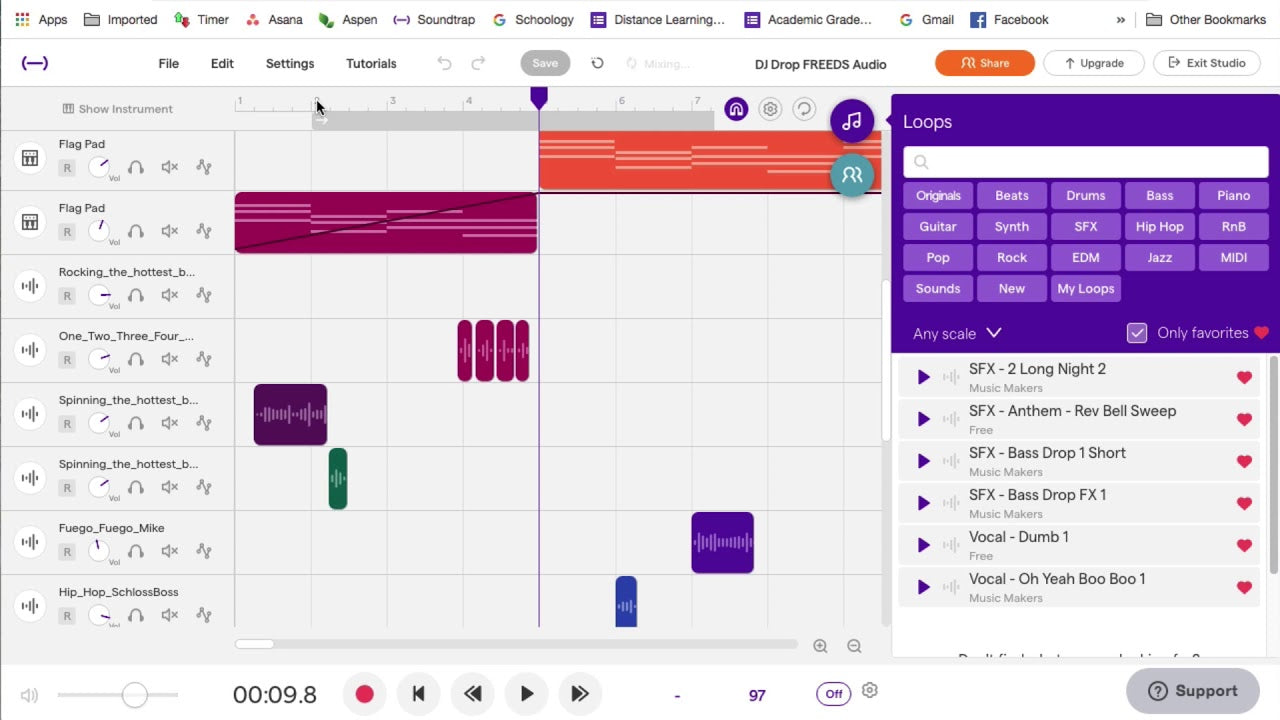The width and height of the screenshot is (1280, 720).
Task: Open the Loops music note panel button
Action: tap(851, 121)
